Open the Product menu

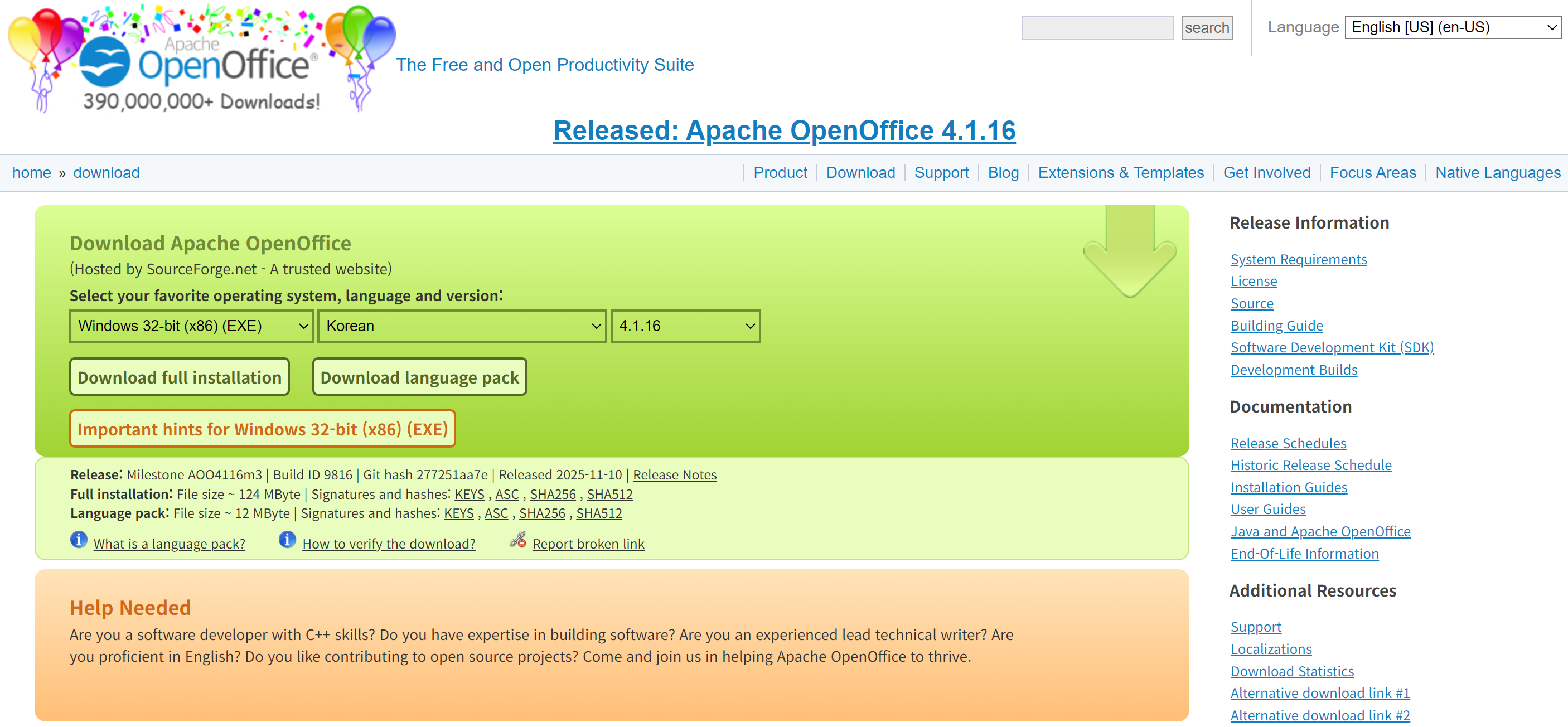(780, 173)
